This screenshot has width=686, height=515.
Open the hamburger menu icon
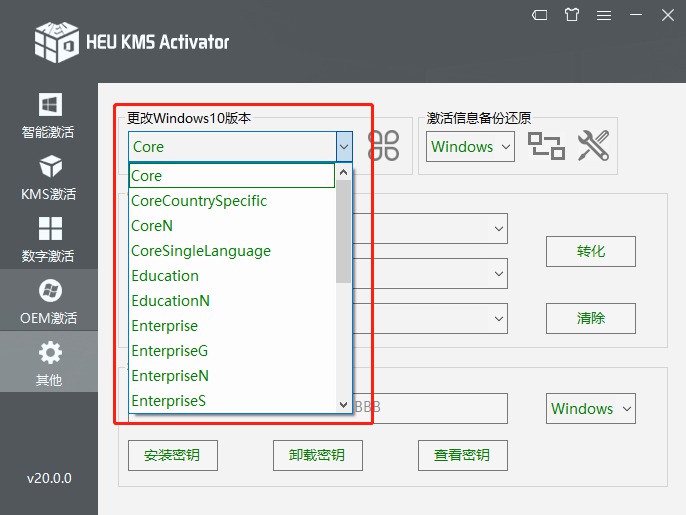tap(604, 16)
